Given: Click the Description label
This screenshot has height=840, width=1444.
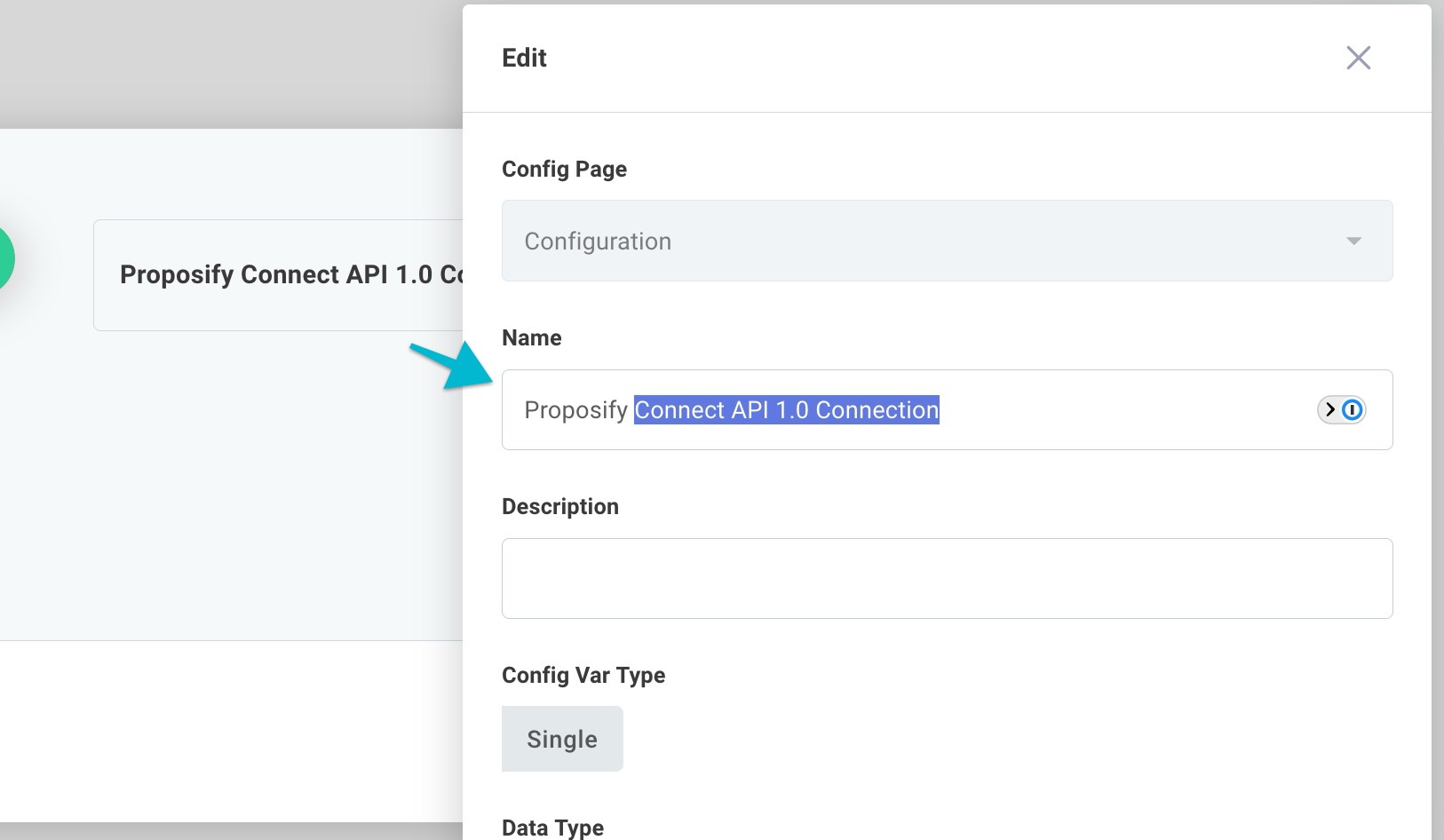Looking at the screenshot, I should tap(560, 506).
